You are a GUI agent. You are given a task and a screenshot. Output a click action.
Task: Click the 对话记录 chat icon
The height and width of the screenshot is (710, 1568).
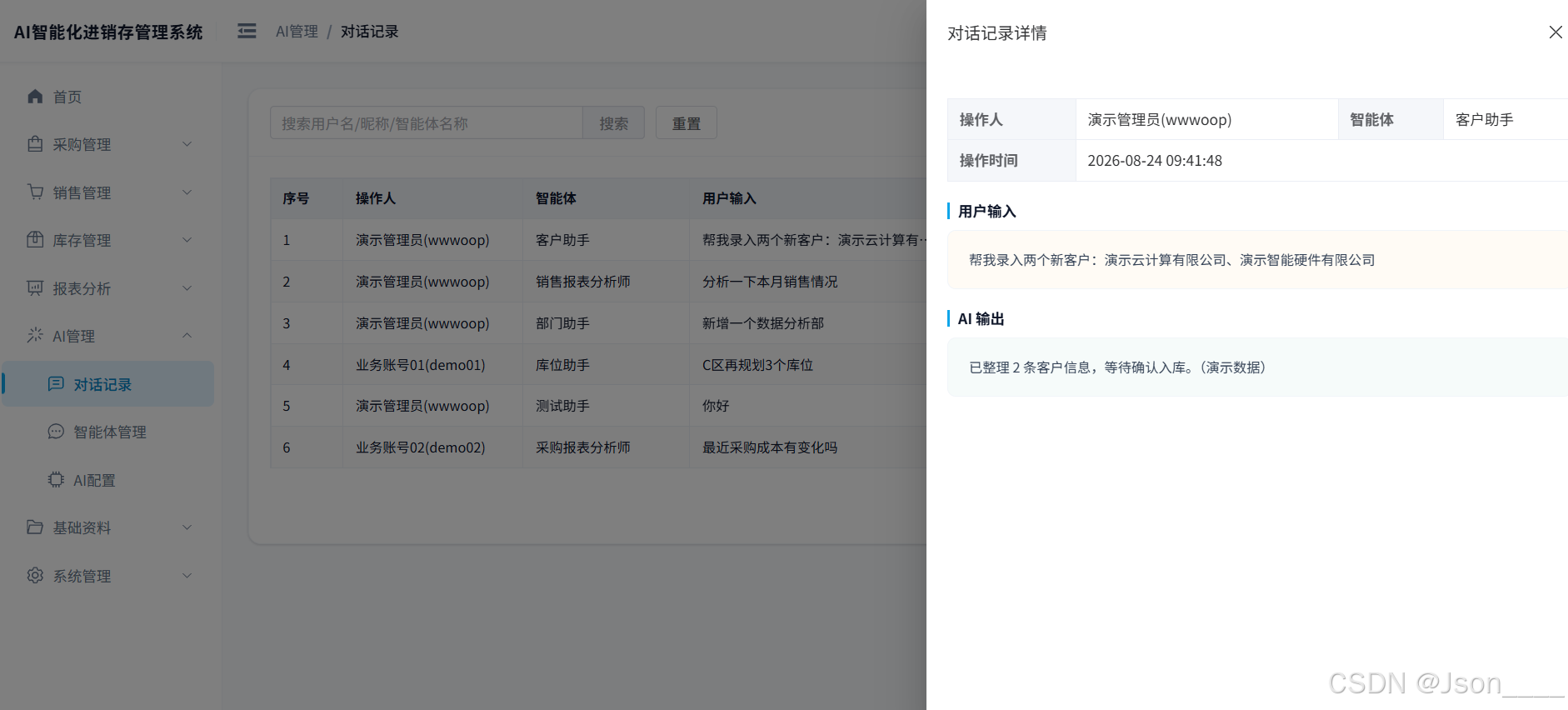coord(56,384)
